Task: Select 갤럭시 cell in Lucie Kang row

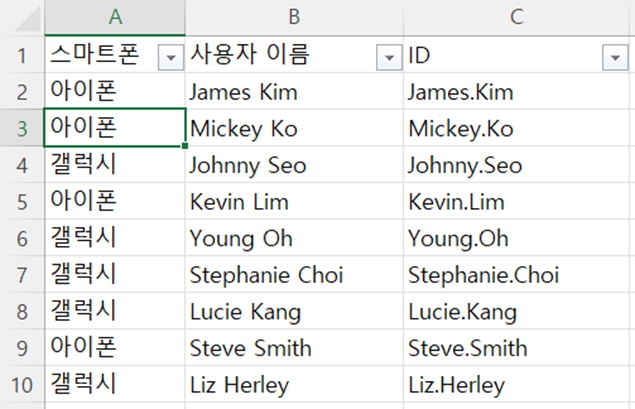Action: click(x=115, y=311)
